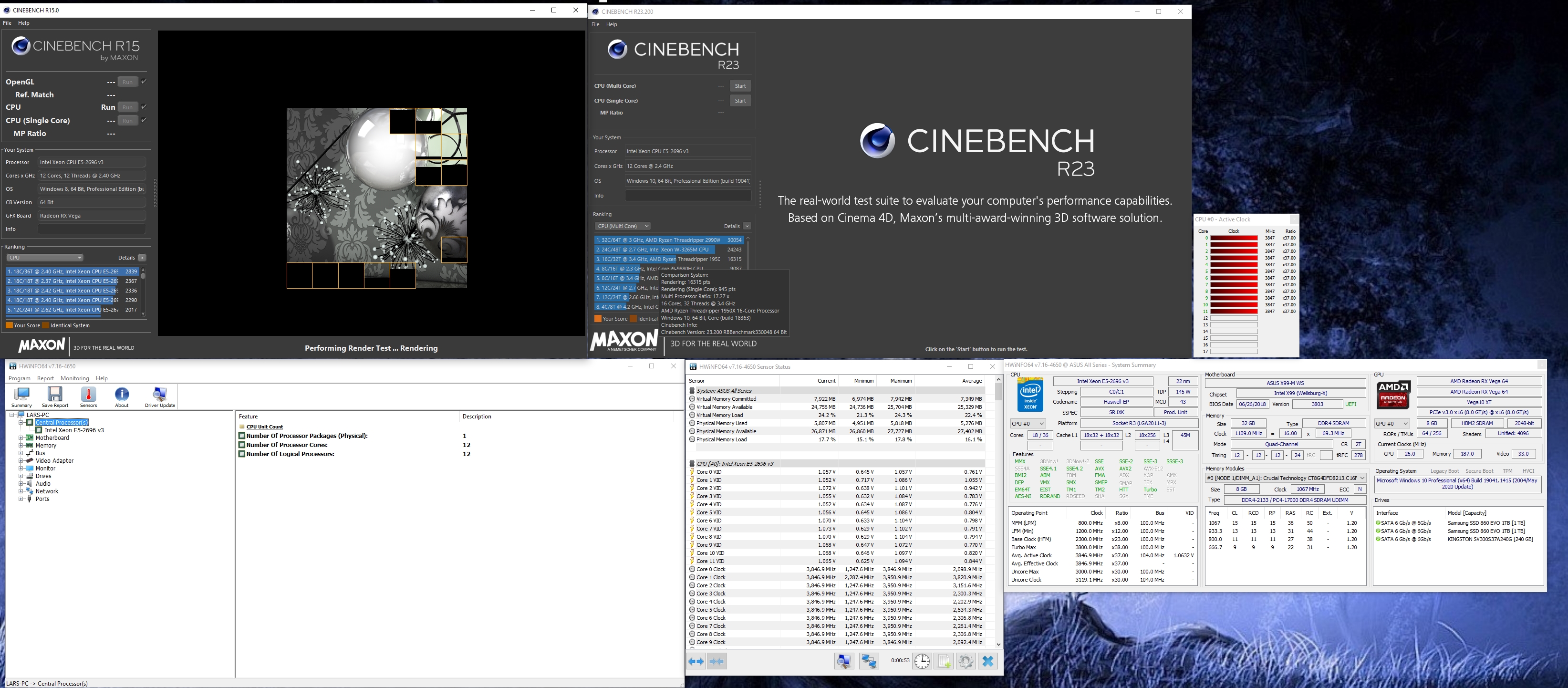The height and width of the screenshot is (688, 1568).
Task: Start the CPU (Multi Core) test in R23
Action: click(x=740, y=86)
